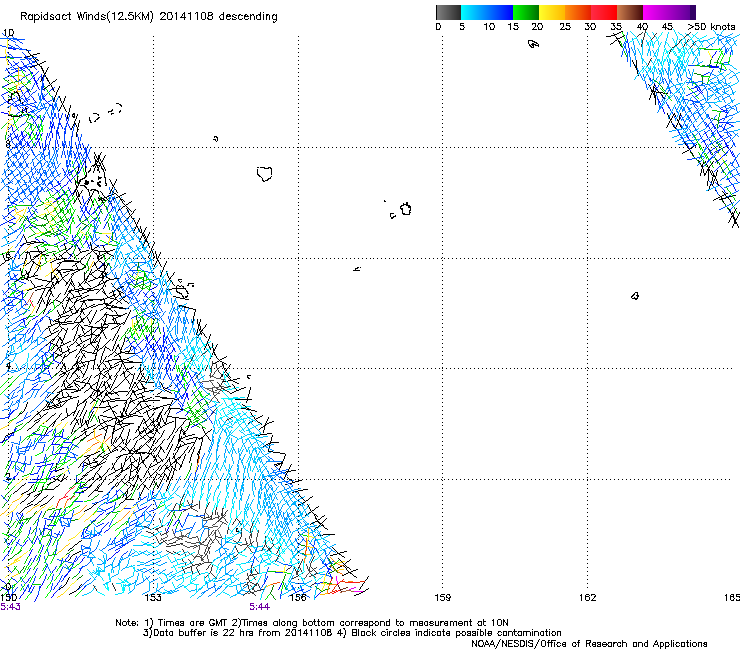Image resolution: width=740 pixels, height=650 pixels.
Task: Click the '162' longitude axis label
Action: [588, 598]
